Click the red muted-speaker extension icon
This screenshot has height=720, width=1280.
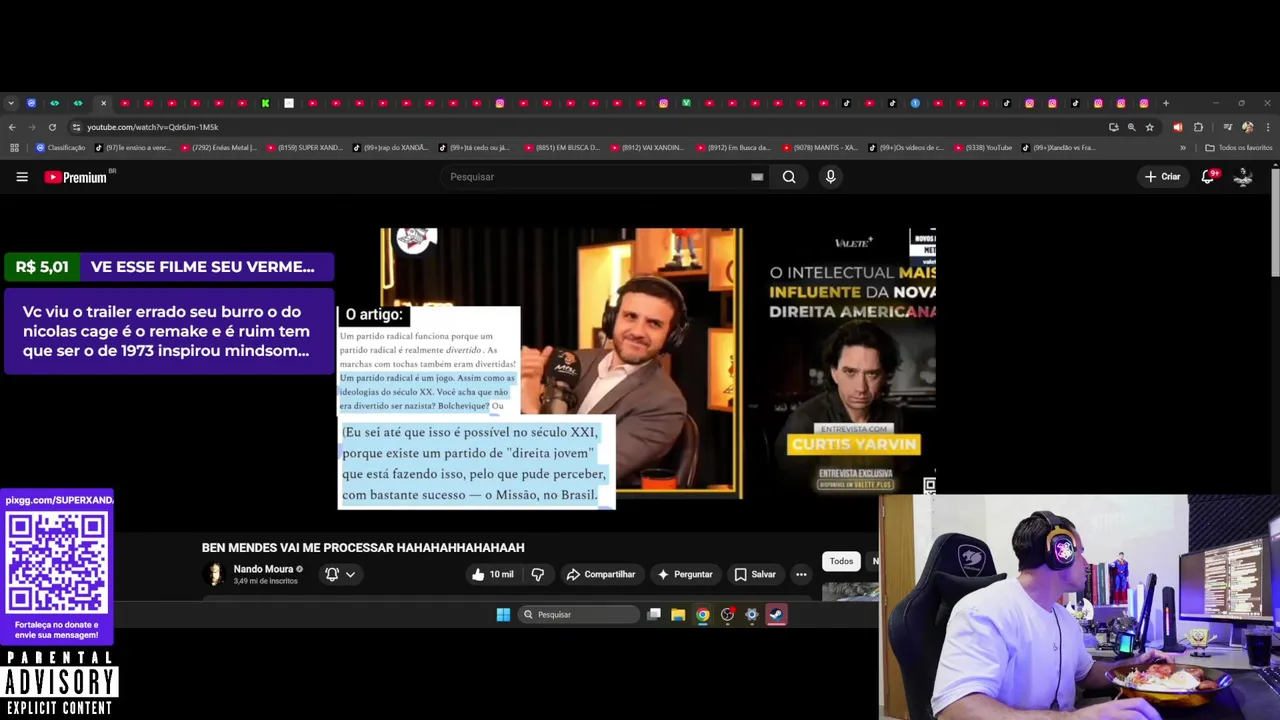point(1178,127)
